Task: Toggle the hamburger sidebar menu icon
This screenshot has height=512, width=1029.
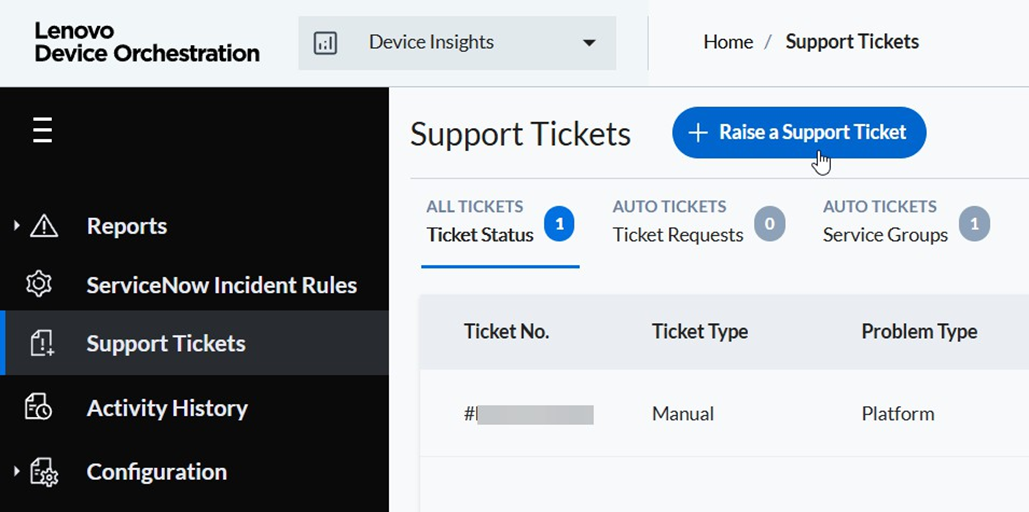Action: coord(42,130)
